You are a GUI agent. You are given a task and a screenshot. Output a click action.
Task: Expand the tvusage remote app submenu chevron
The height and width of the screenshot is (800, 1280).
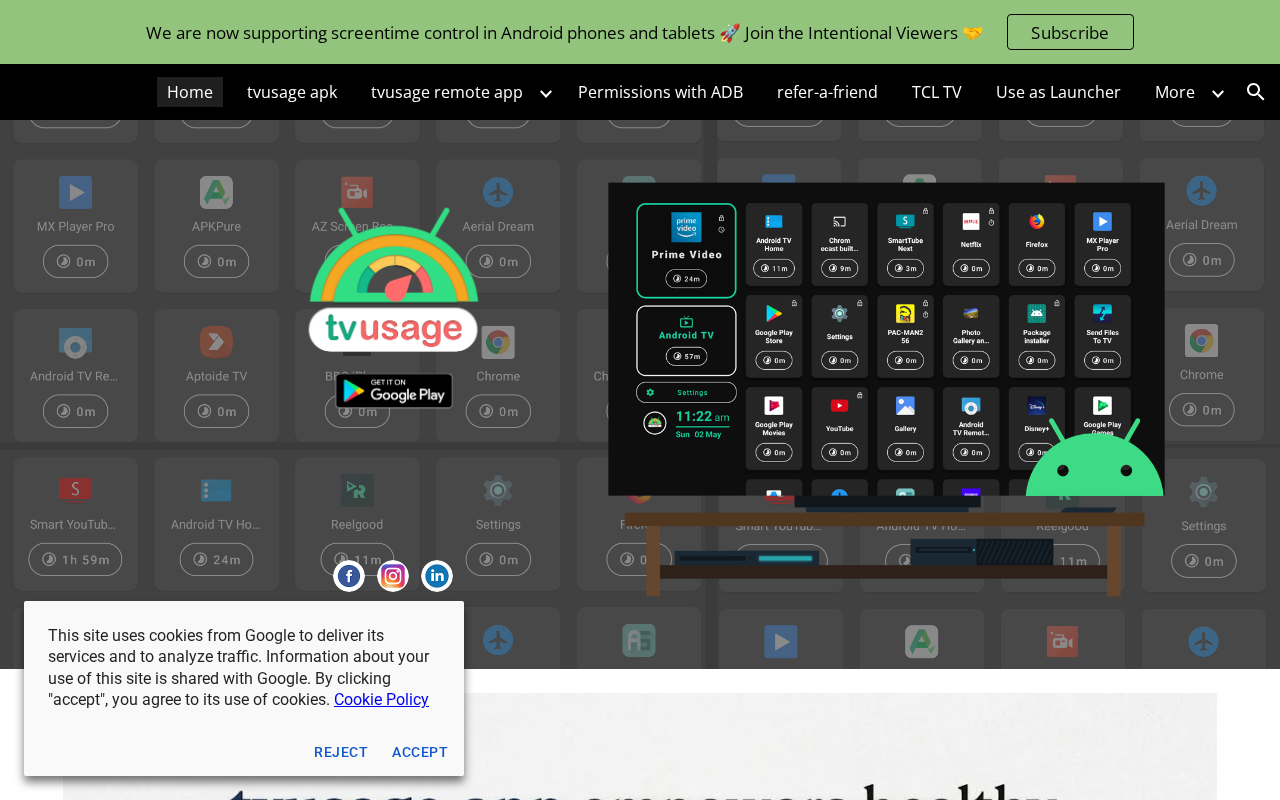pyautogui.click(x=546, y=93)
